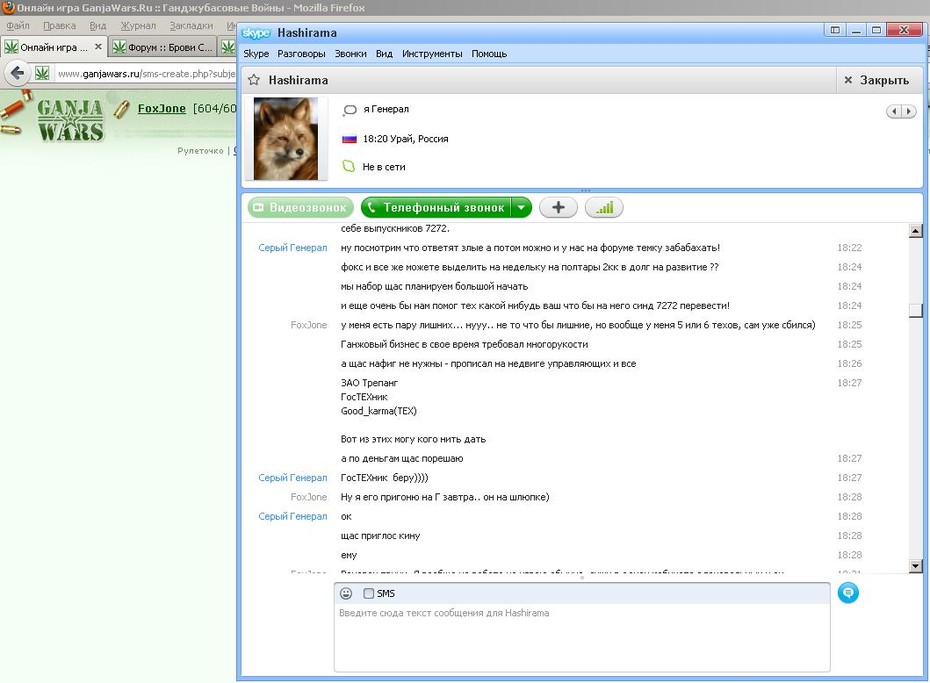Click the Firefox address bar URL
The image size is (930, 683).
[x=146, y=74]
